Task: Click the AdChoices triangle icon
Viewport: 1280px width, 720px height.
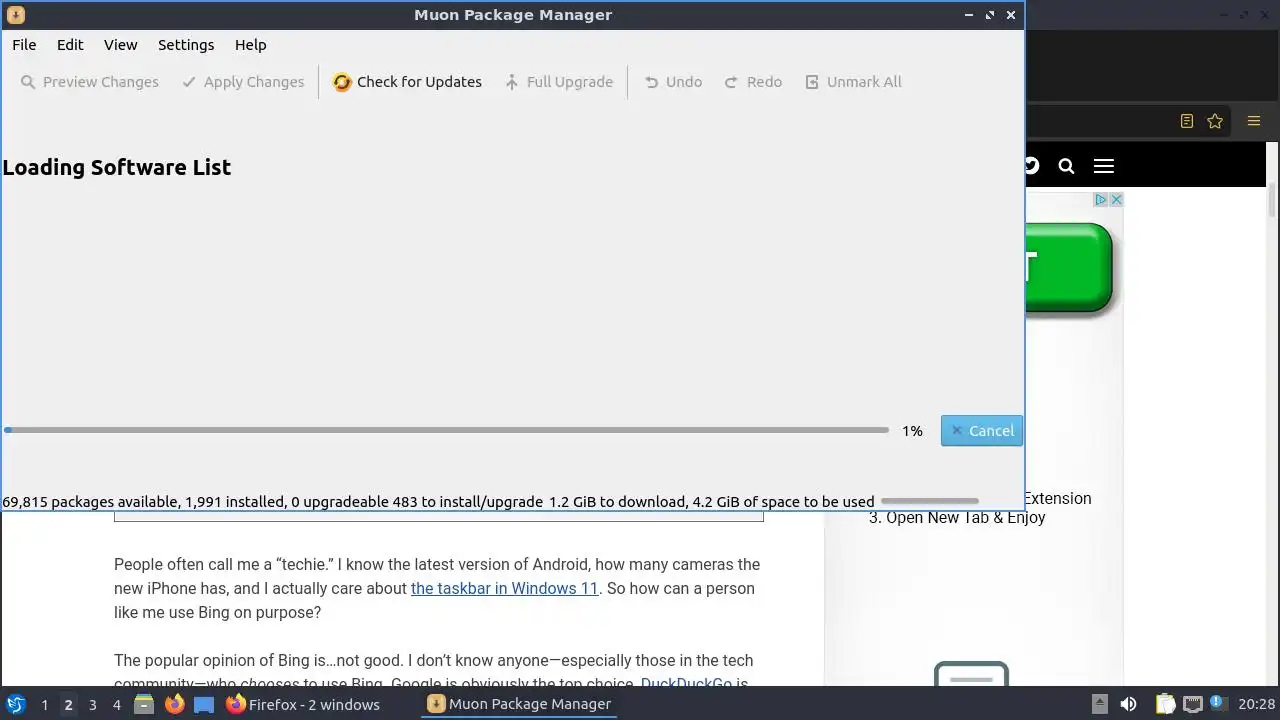Action: click(x=1100, y=200)
